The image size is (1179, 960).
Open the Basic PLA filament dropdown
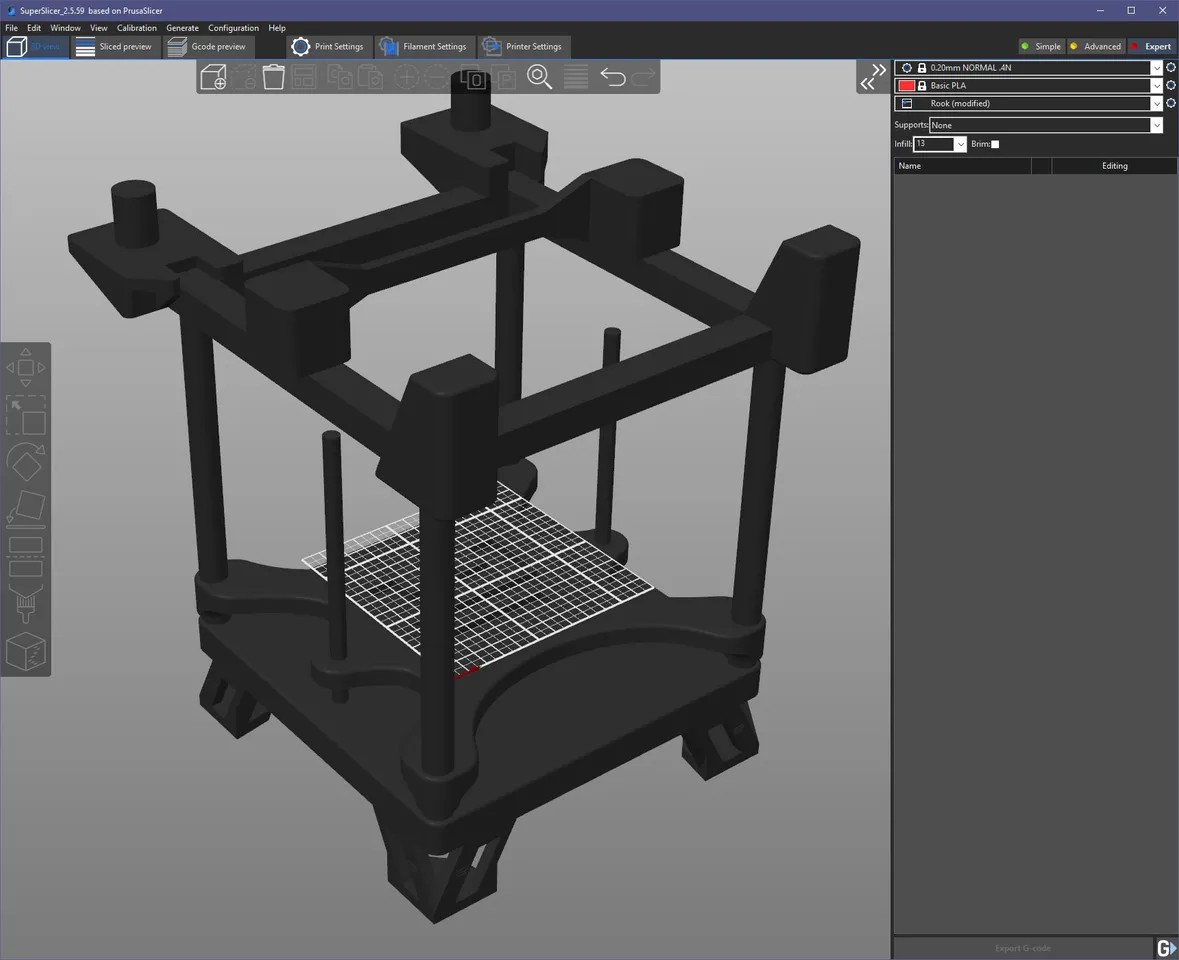tap(1029, 86)
